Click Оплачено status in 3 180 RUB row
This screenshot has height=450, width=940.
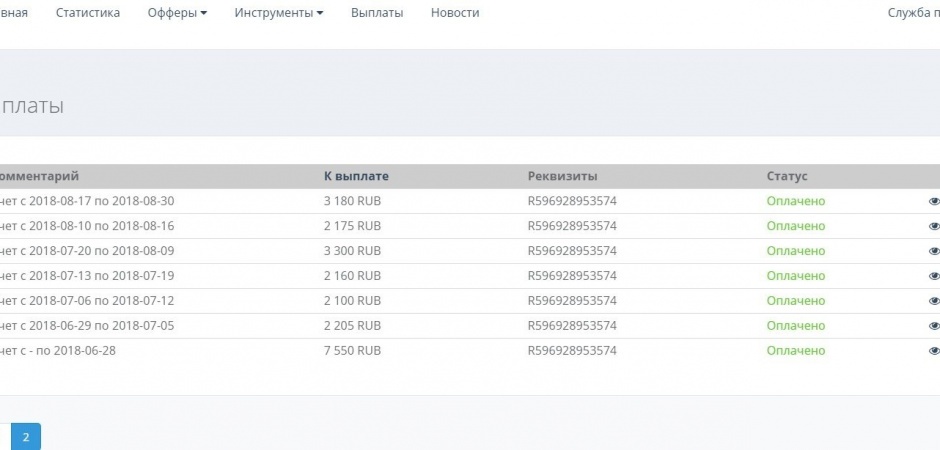tap(796, 201)
